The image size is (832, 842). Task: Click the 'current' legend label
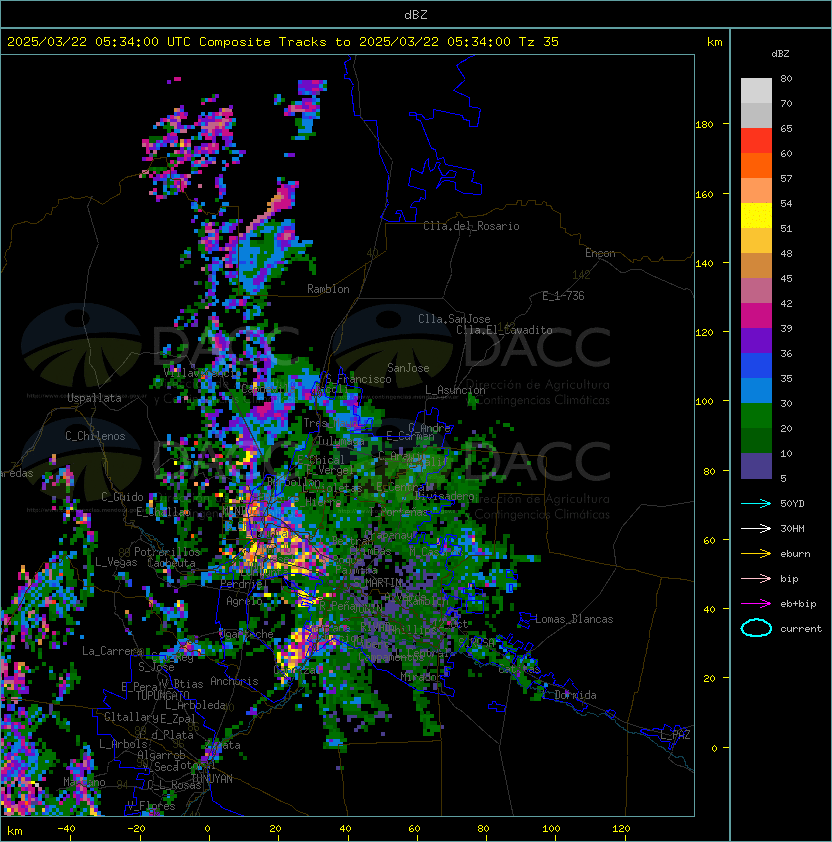pos(801,628)
